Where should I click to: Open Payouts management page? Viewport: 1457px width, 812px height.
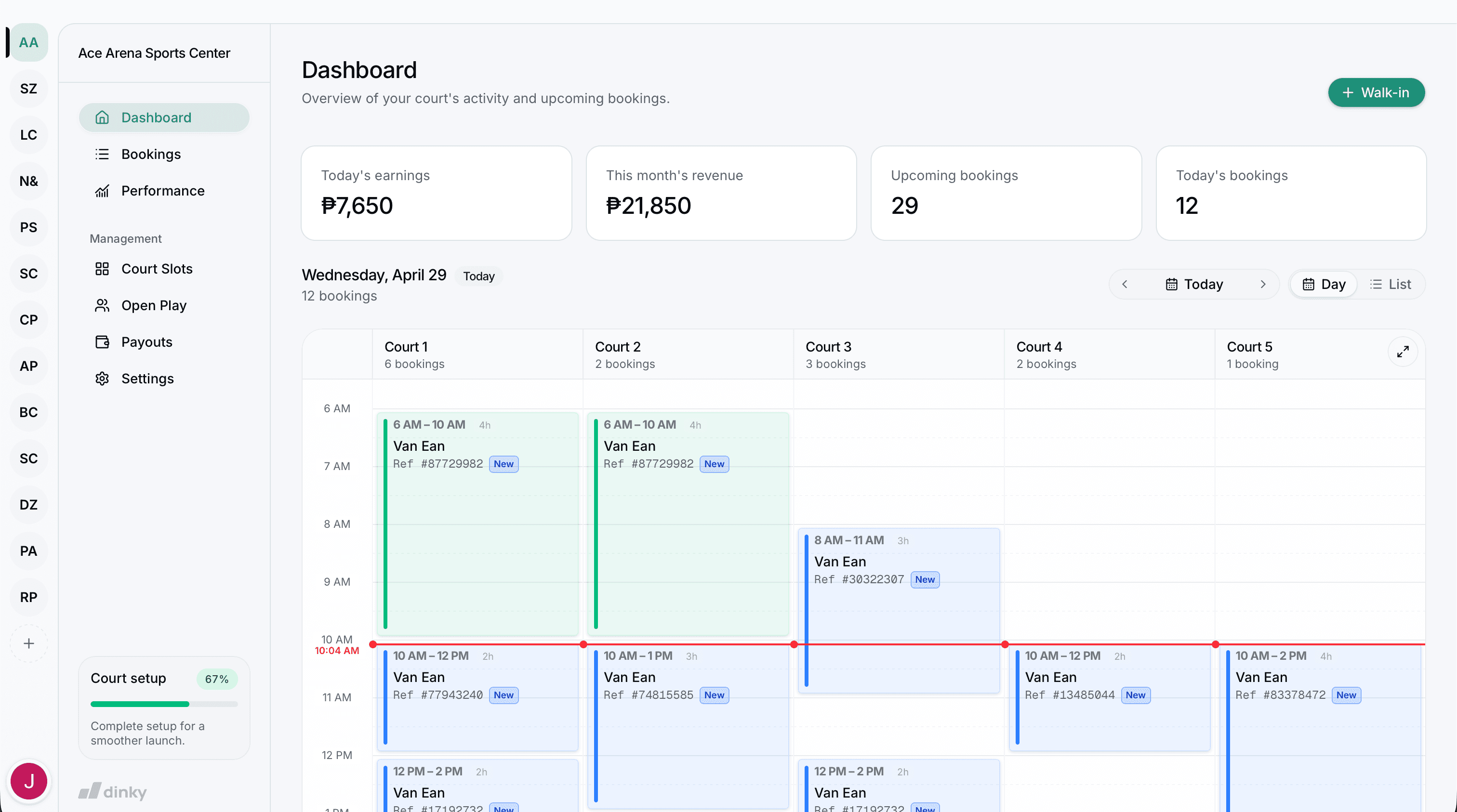164,342
